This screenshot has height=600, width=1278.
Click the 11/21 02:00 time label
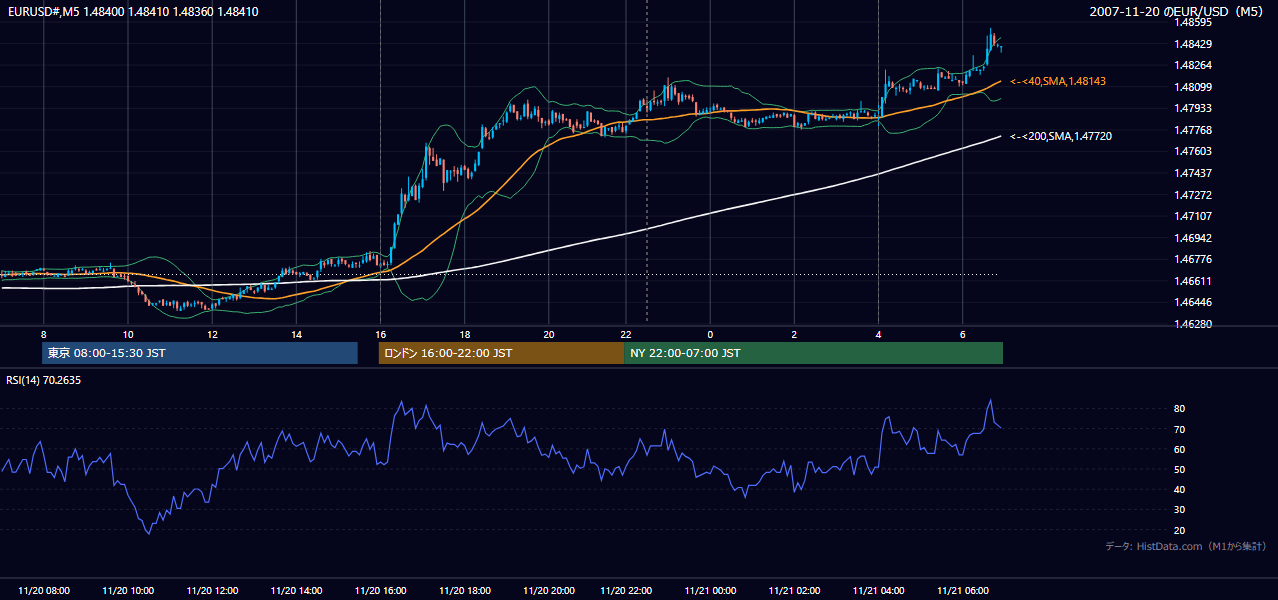tap(794, 591)
